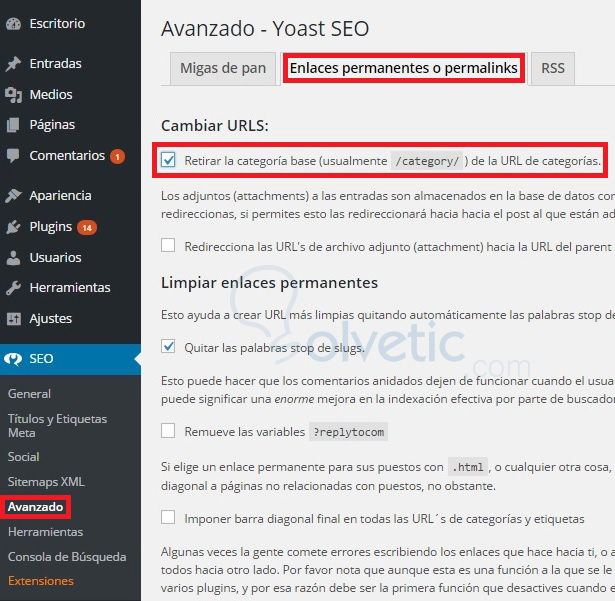
Task: Select Enlaces permanentes o permalinks tab
Action: pyautogui.click(x=404, y=68)
